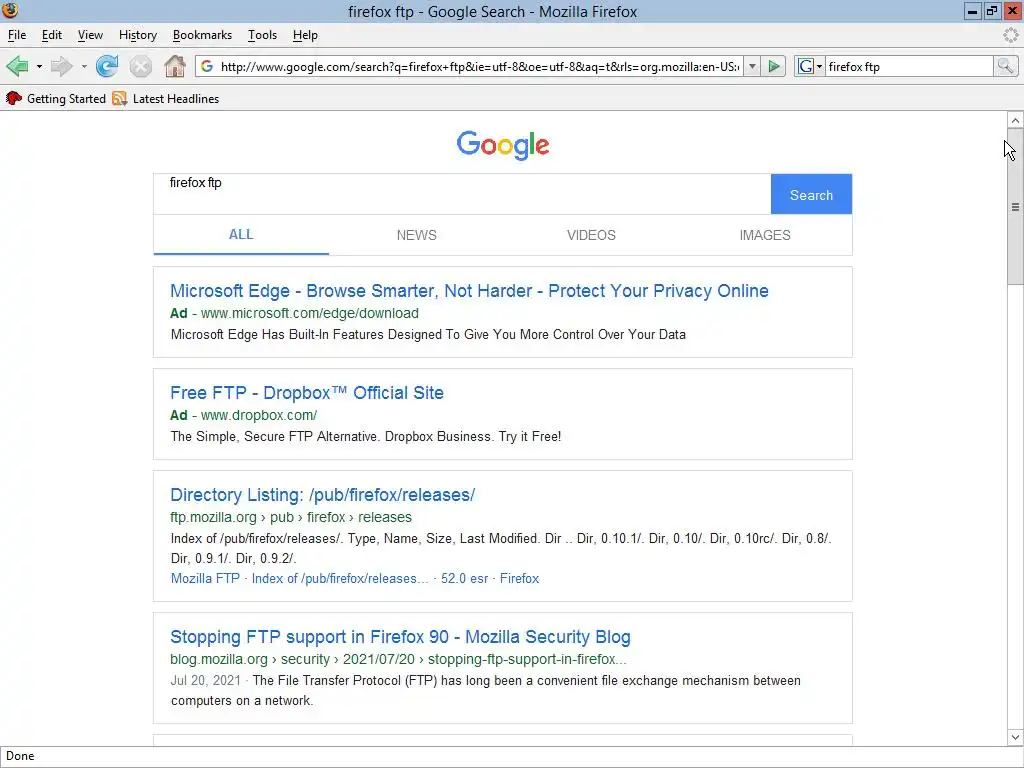The image size is (1024, 768).
Task: Click the scrollbar up arrow
Action: click(x=1015, y=120)
